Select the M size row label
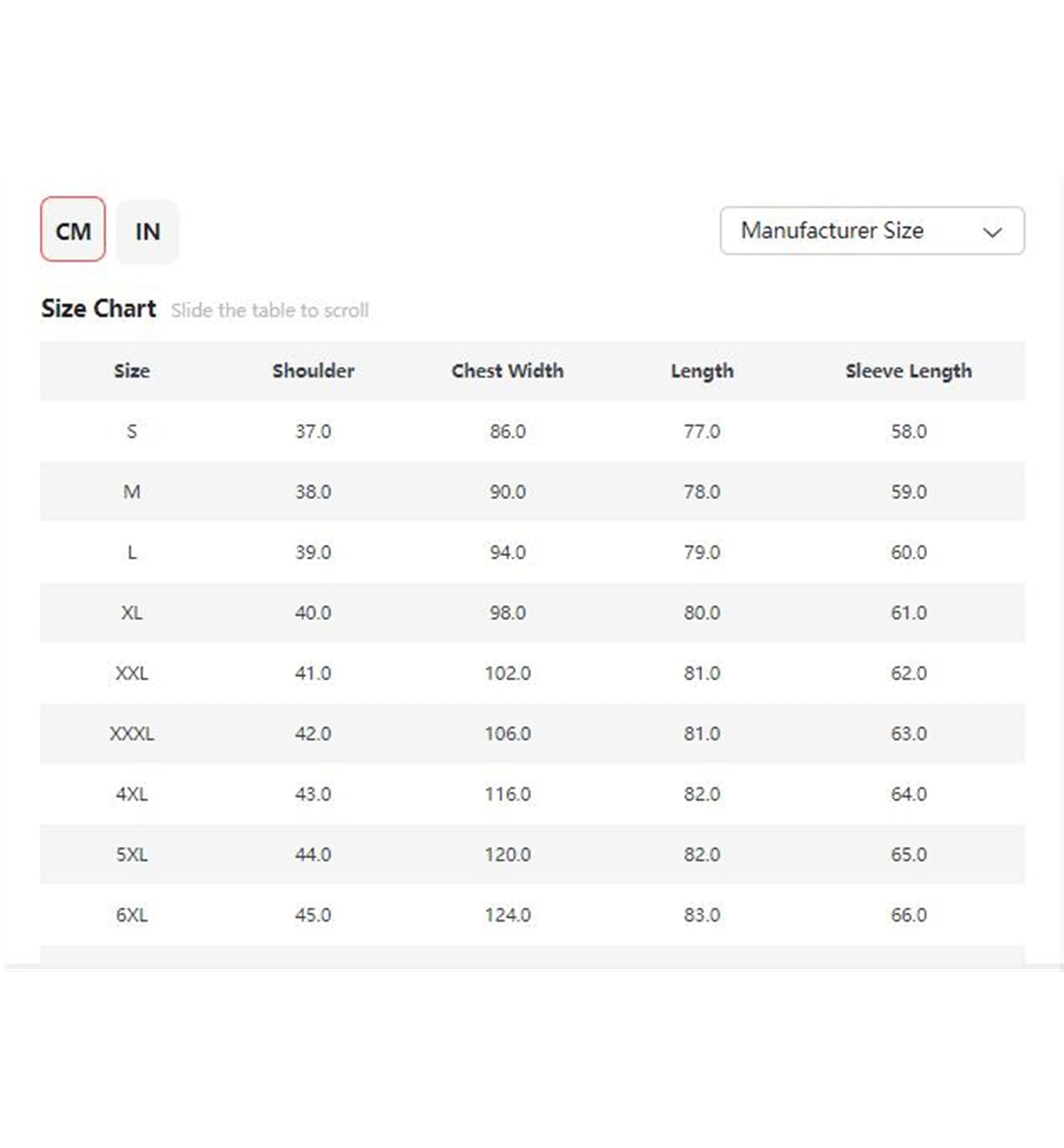Viewport: 1064px width, 1148px height. coord(132,491)
